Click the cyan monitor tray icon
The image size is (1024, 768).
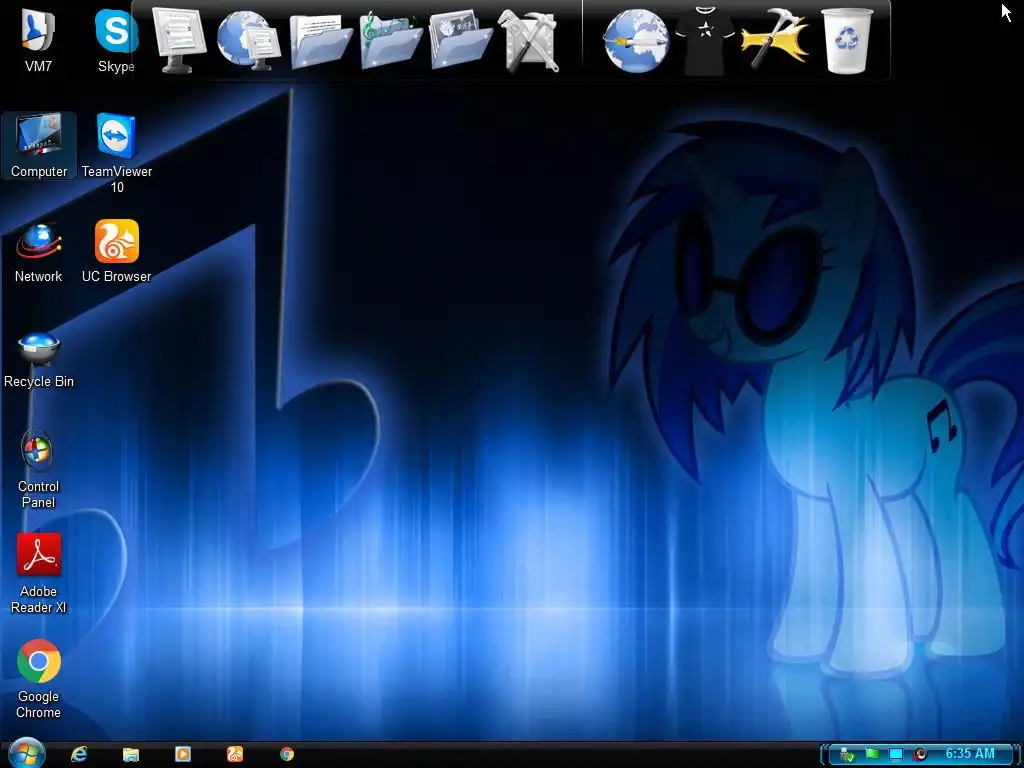click(896, 754)
